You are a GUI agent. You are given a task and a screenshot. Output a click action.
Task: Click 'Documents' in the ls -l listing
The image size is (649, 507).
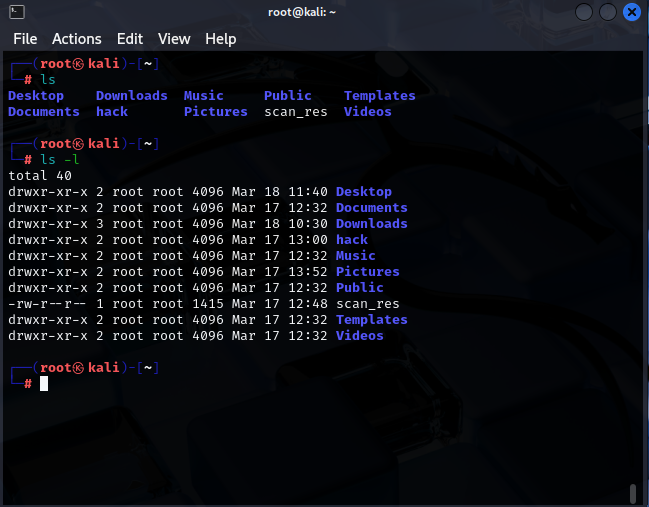[x=372, y=208]
